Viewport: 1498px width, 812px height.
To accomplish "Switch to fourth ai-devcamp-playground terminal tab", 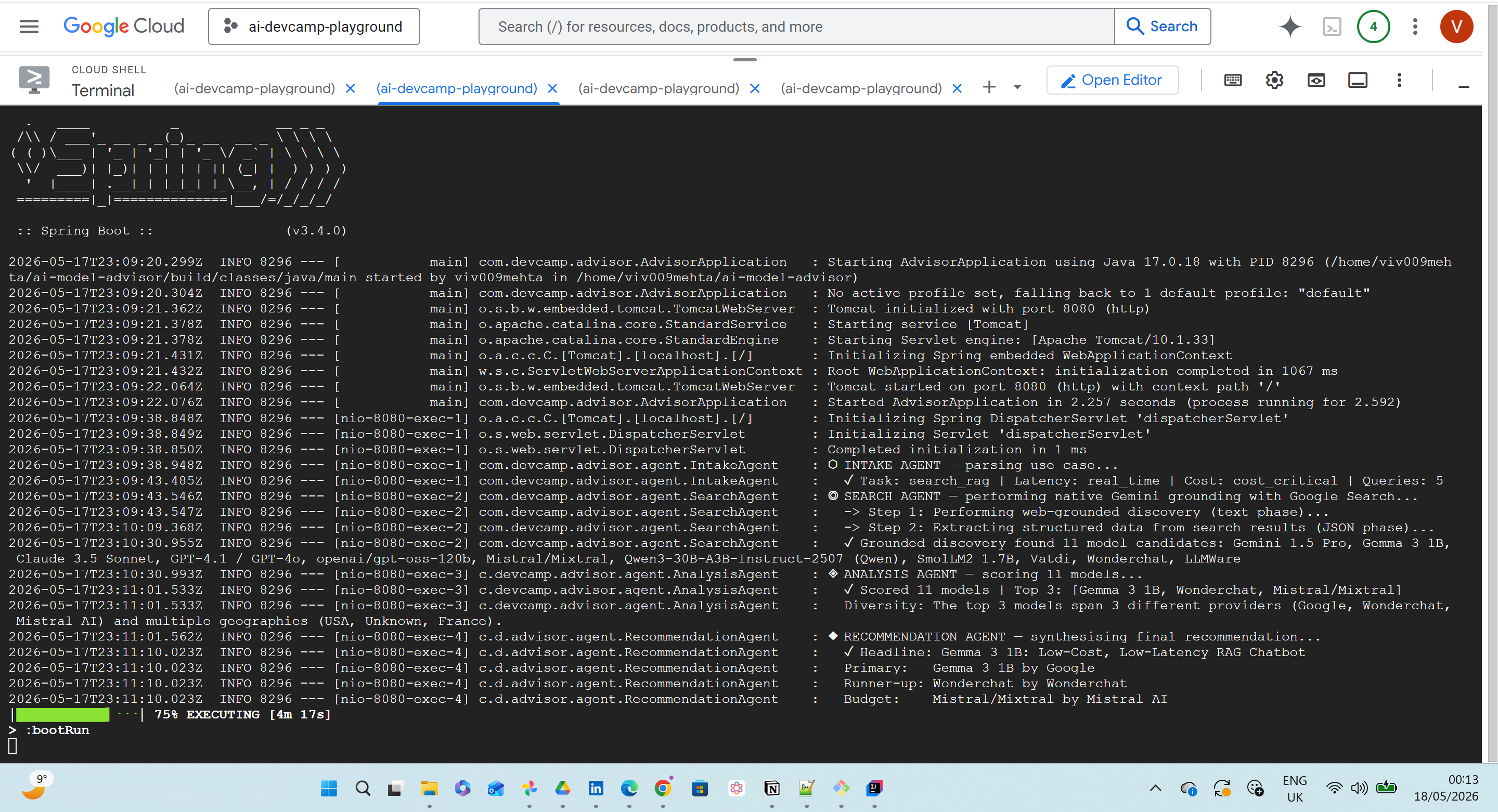I will [861, 88].
